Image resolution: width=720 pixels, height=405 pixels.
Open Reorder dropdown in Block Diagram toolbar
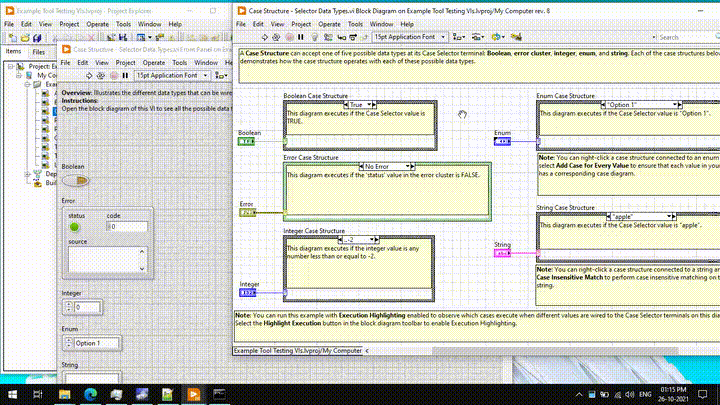[x=497, y=37]
